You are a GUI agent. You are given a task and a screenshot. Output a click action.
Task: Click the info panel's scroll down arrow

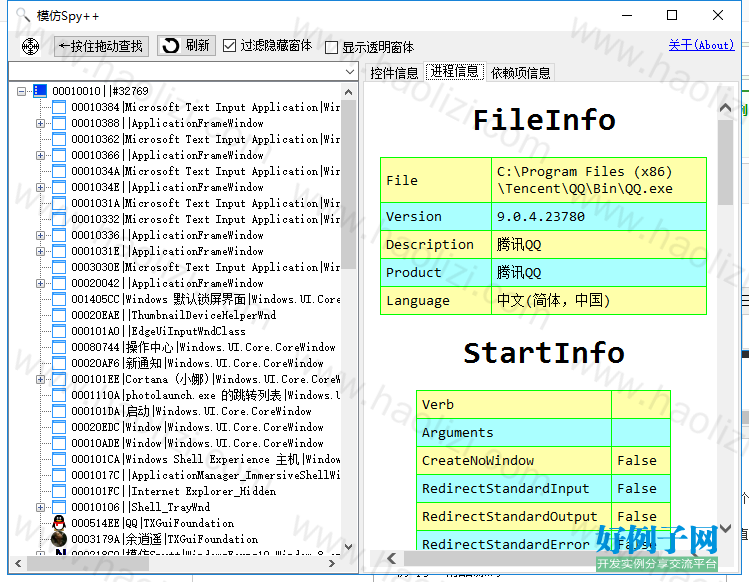click(x=725, y=528)
